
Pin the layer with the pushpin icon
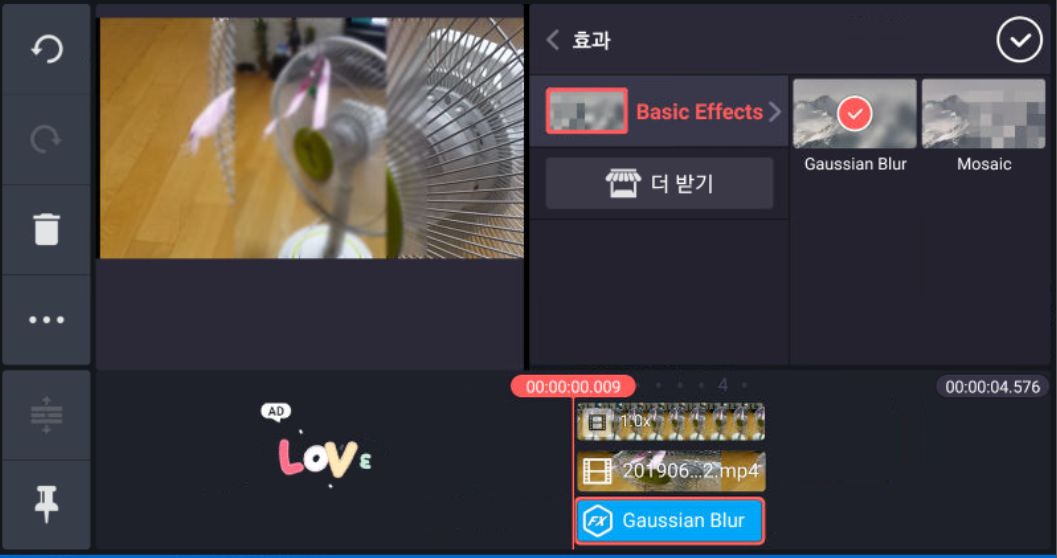pyautogui.click(x=47, y=505)
